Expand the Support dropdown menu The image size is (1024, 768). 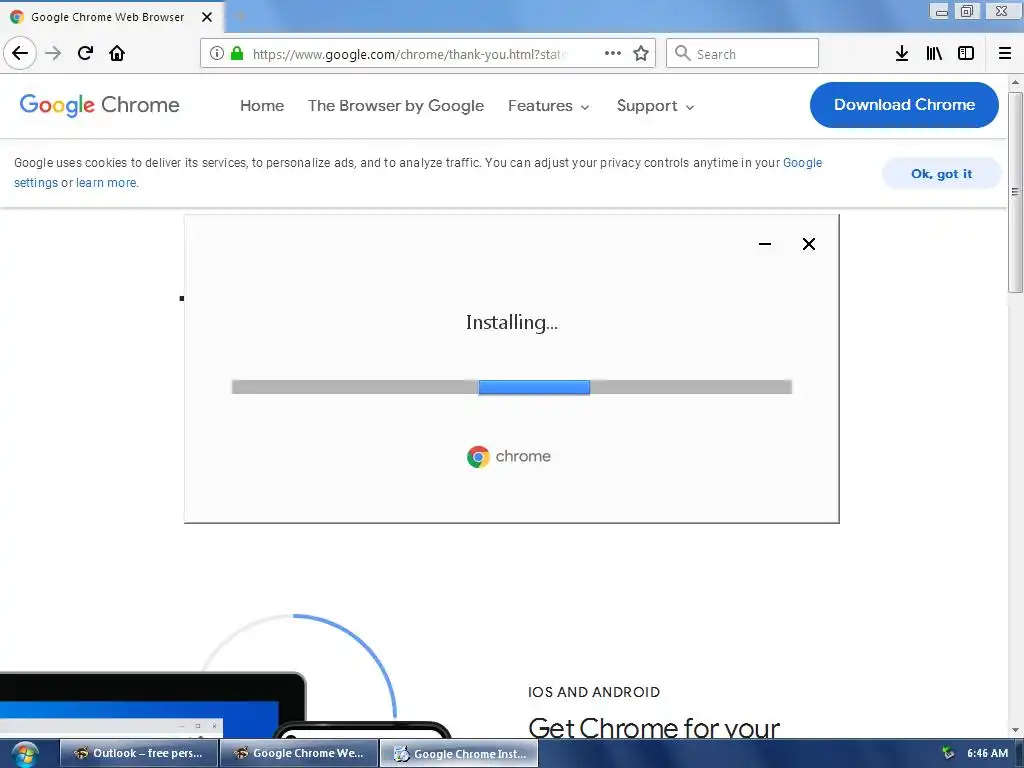(x=655, y=106)
